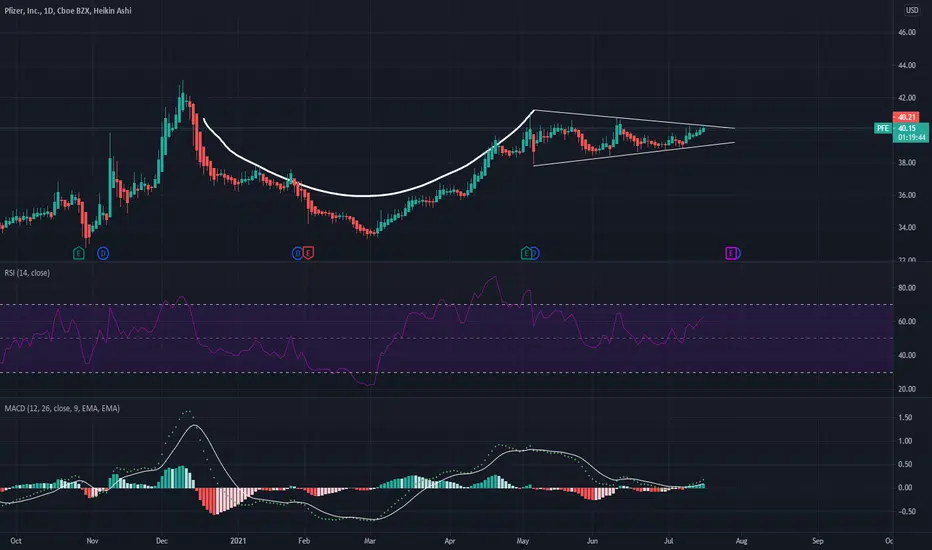Click the green 40.15 last price label
Image resolution: width=932 pixels, height=550 pixels.
point(906,128)
